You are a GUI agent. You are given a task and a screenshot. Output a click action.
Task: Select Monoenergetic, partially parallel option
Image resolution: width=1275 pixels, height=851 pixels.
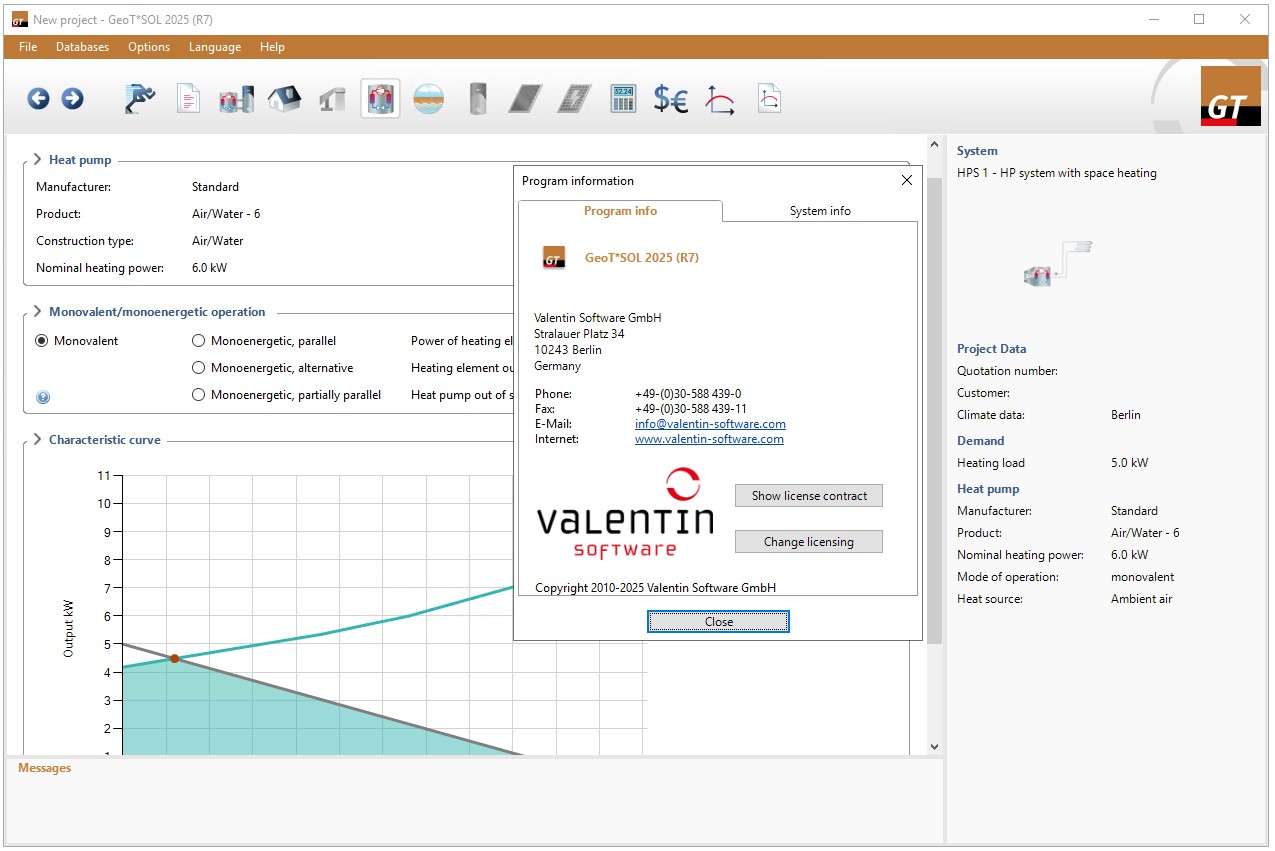pyautogui.click(x=198, y=395)
